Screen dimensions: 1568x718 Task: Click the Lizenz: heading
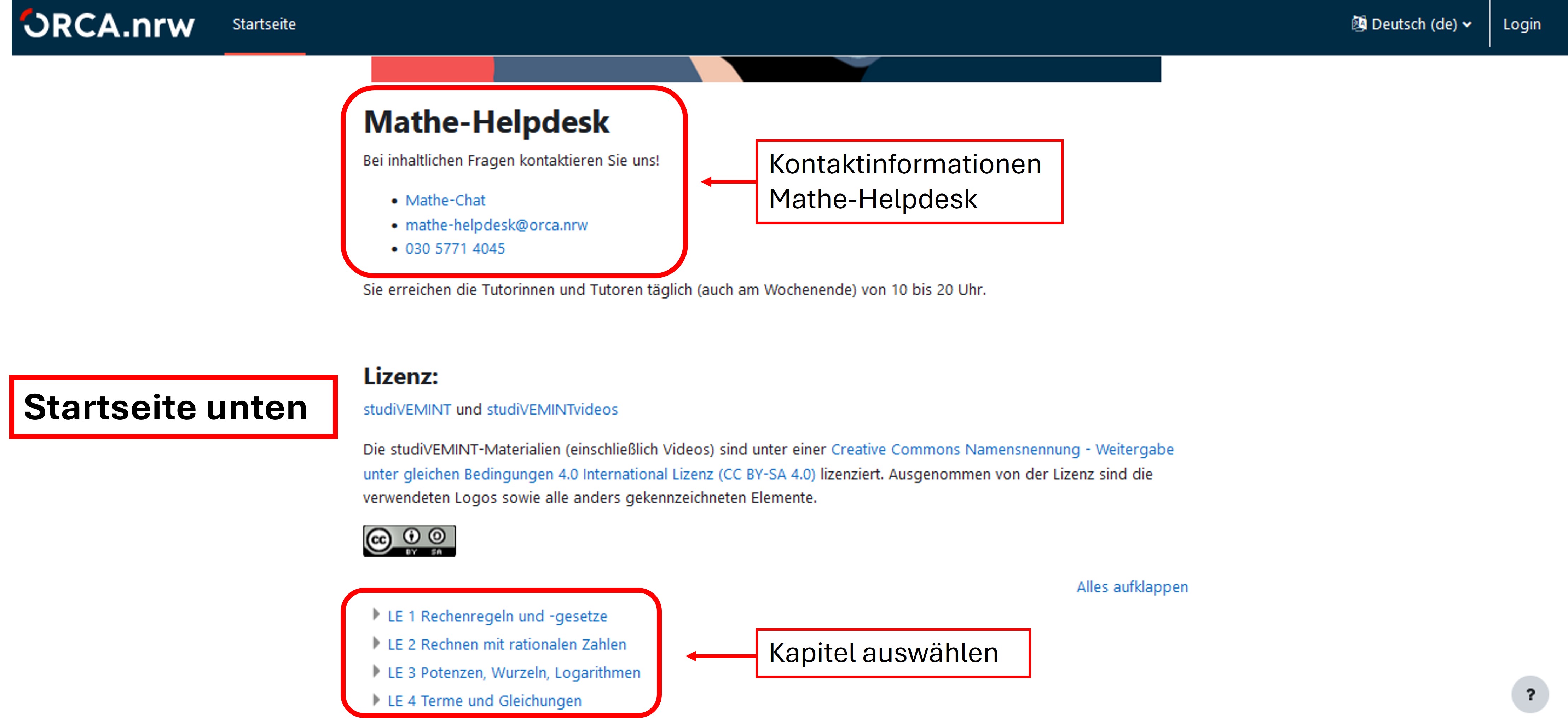400,376
